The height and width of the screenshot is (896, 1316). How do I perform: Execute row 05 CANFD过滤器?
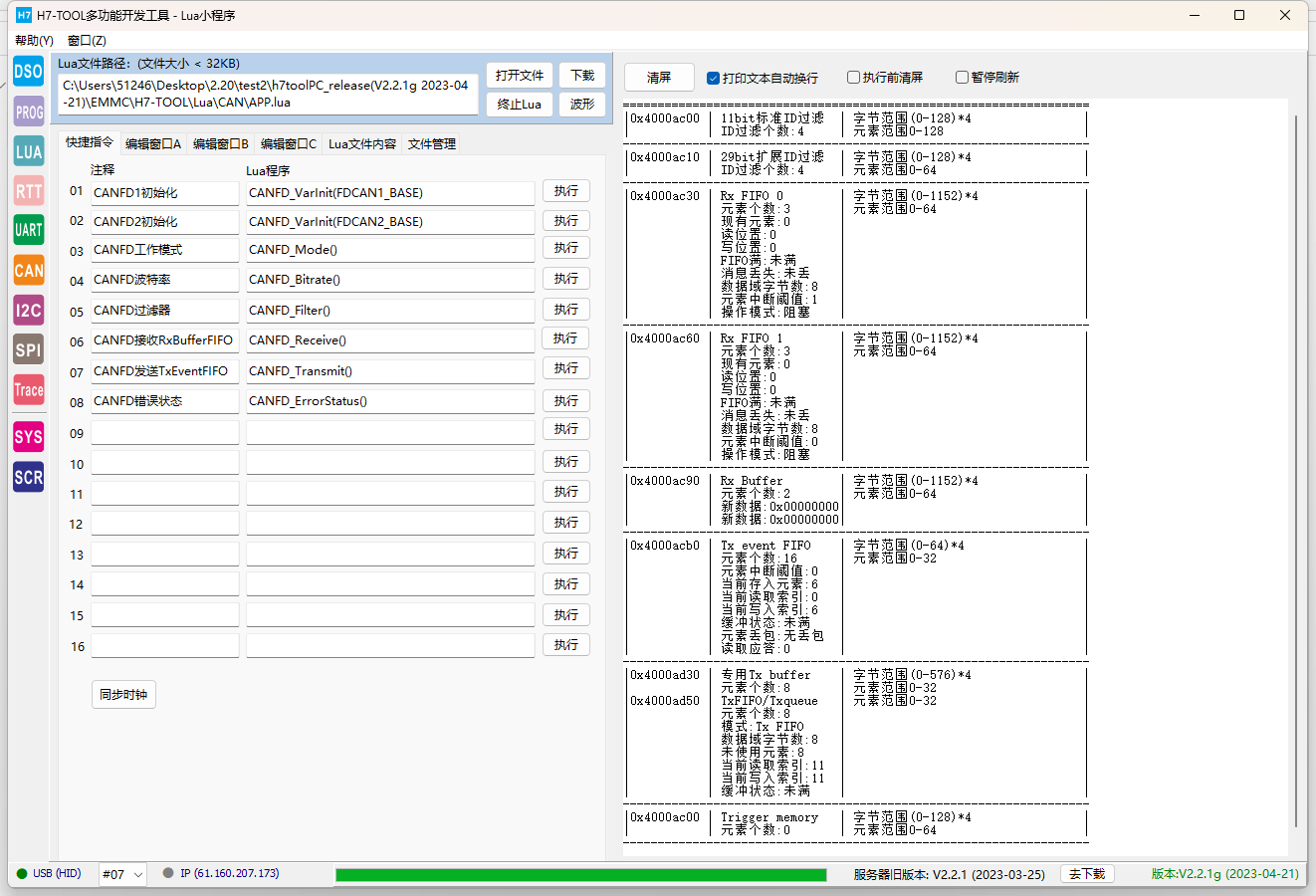[x=566, y=310]
